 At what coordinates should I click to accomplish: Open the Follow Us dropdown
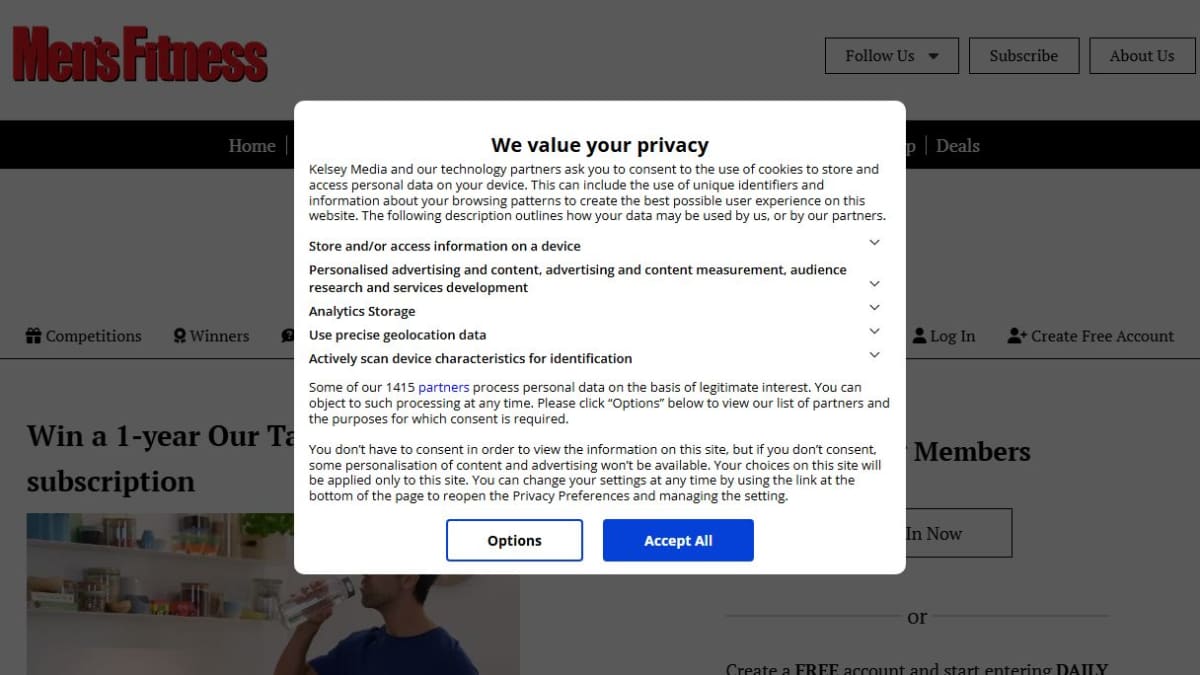pyautogui.click(x=892, y=56)
